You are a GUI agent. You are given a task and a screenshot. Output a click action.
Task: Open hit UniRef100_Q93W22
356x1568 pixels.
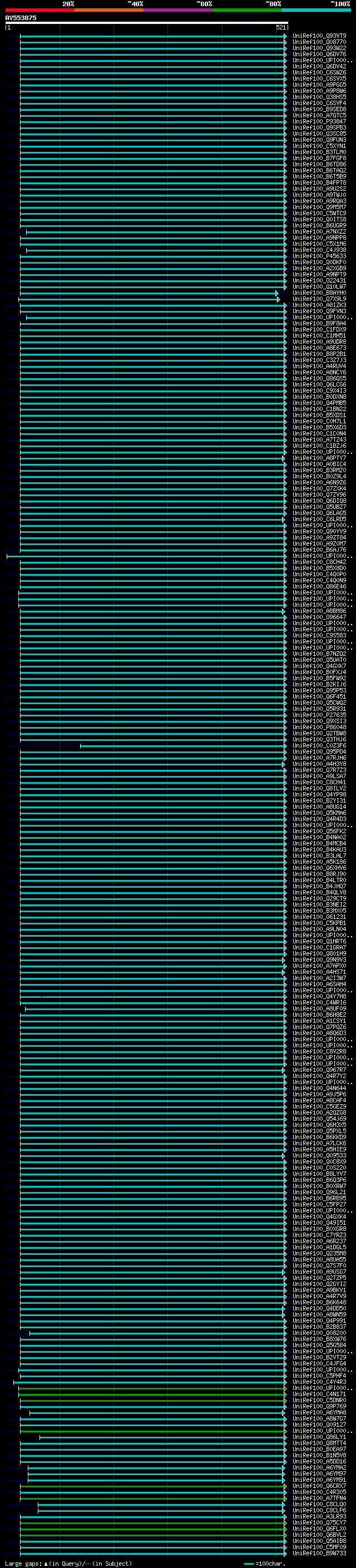tap(319, 48)
